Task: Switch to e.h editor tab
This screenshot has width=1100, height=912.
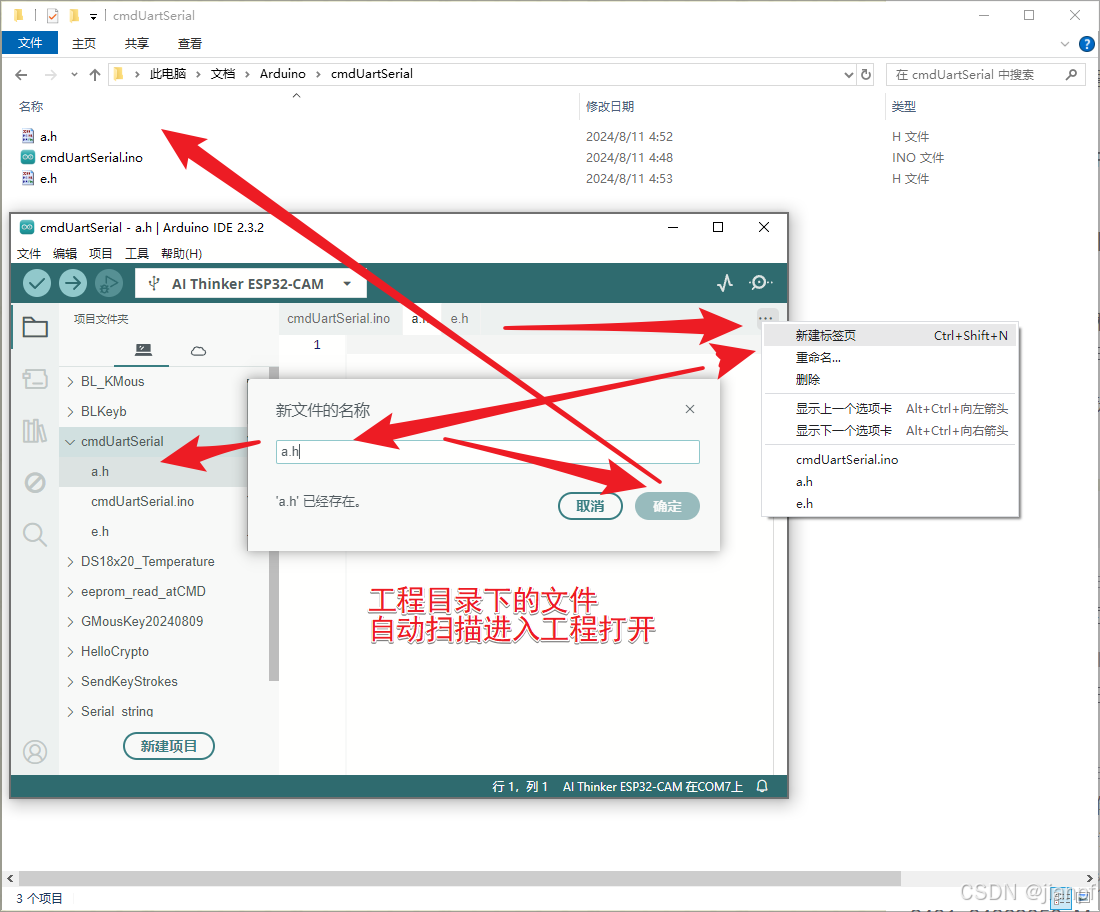Action: (460, 318)
